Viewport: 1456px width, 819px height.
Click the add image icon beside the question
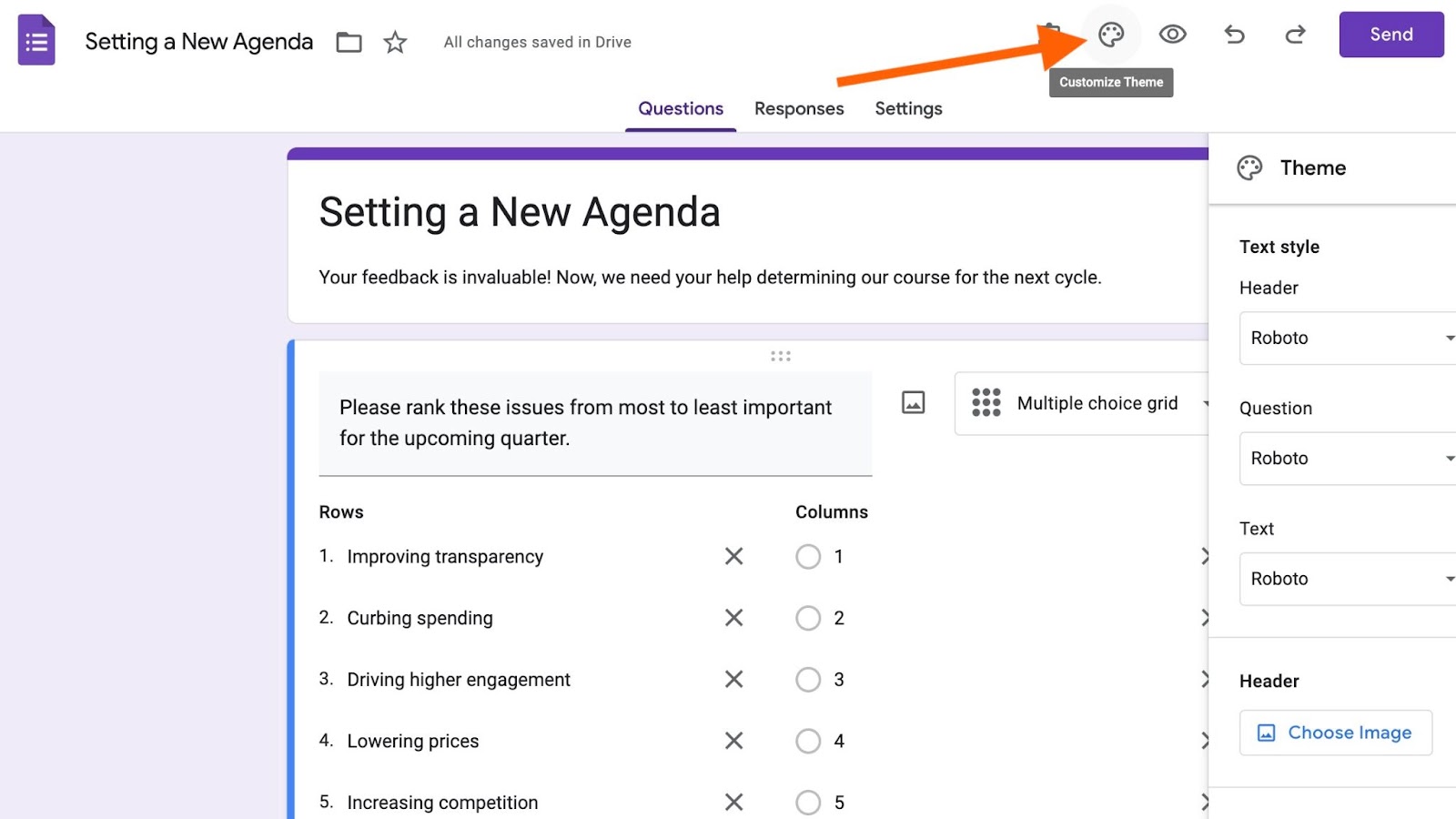[x=913, y=402]
